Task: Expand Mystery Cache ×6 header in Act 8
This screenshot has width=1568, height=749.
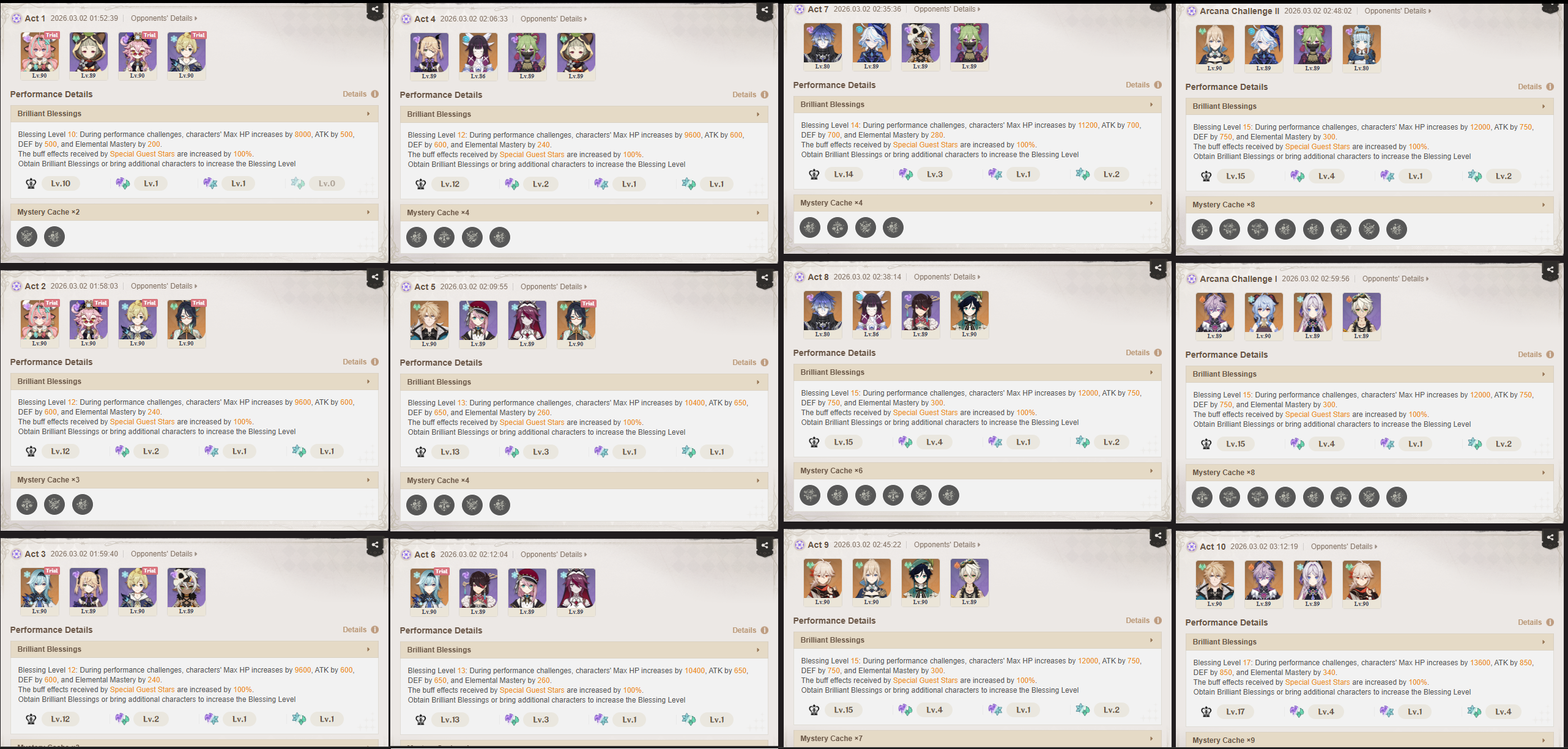Action: [x=978, y=471]
